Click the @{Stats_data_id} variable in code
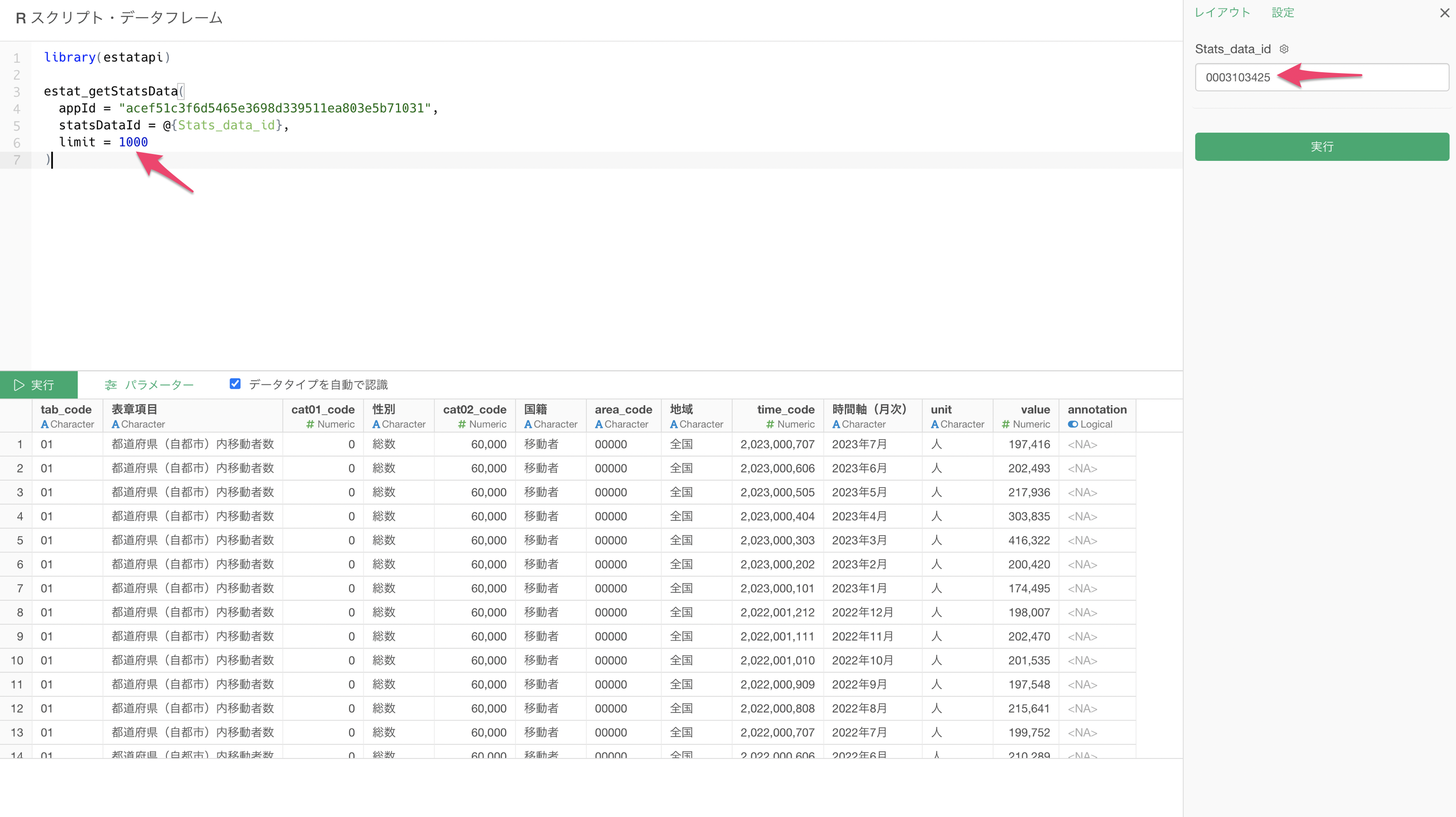Viewport: 1456px width, 817px height. tap(223, 125)
